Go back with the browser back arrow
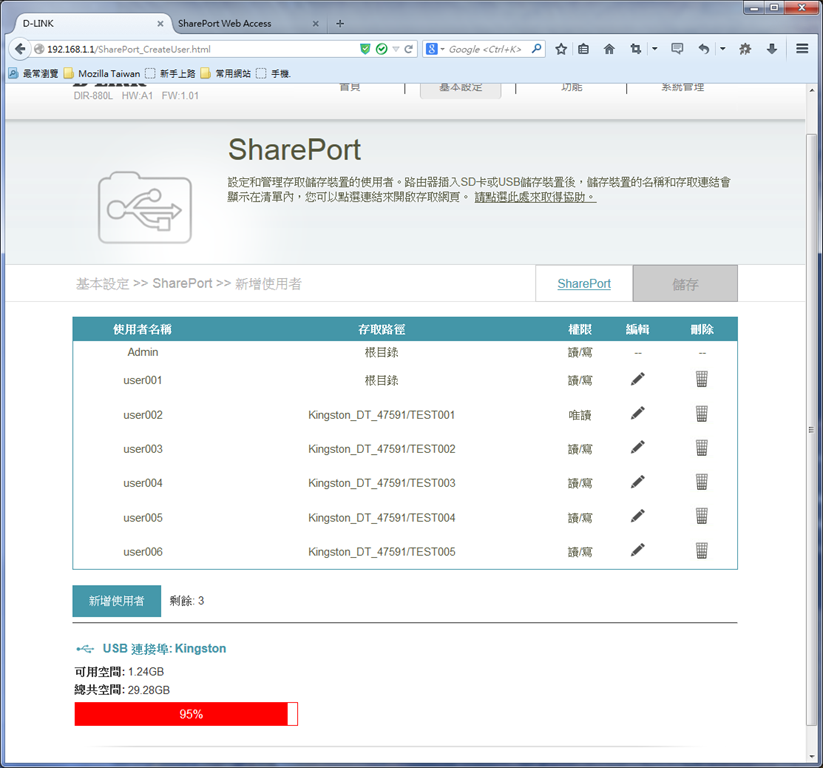The width and height of the screenshot is (823, 768). 20,49
